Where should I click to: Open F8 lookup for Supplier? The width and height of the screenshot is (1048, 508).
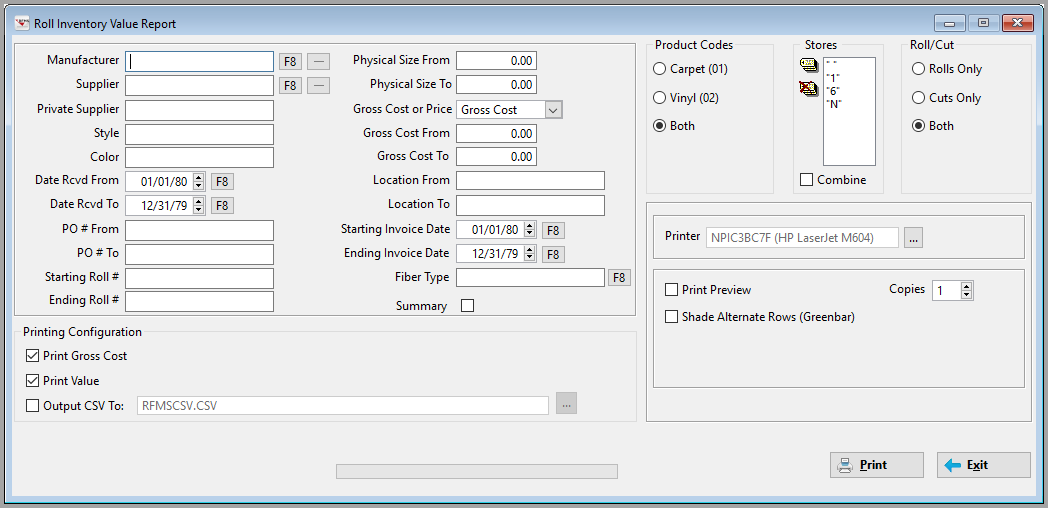290,86
